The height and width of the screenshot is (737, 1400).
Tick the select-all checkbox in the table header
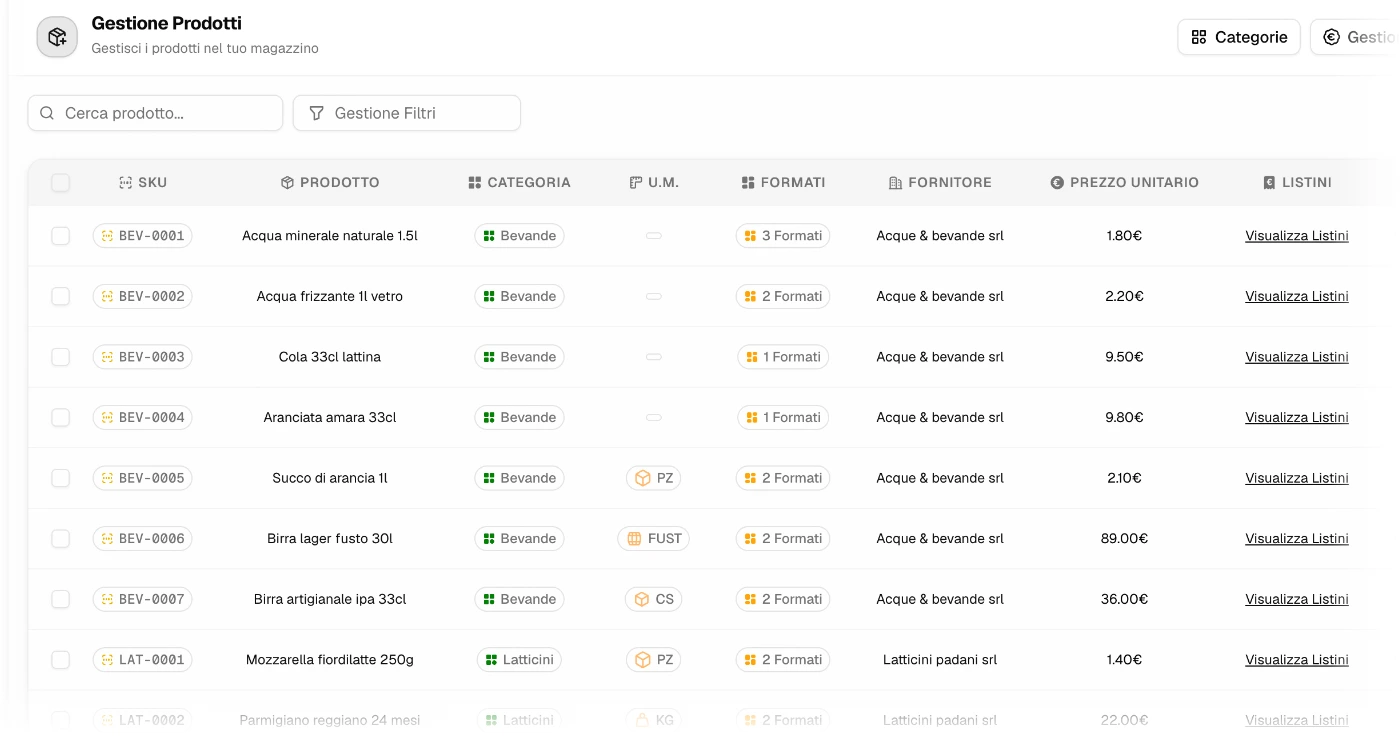[61, 183]
